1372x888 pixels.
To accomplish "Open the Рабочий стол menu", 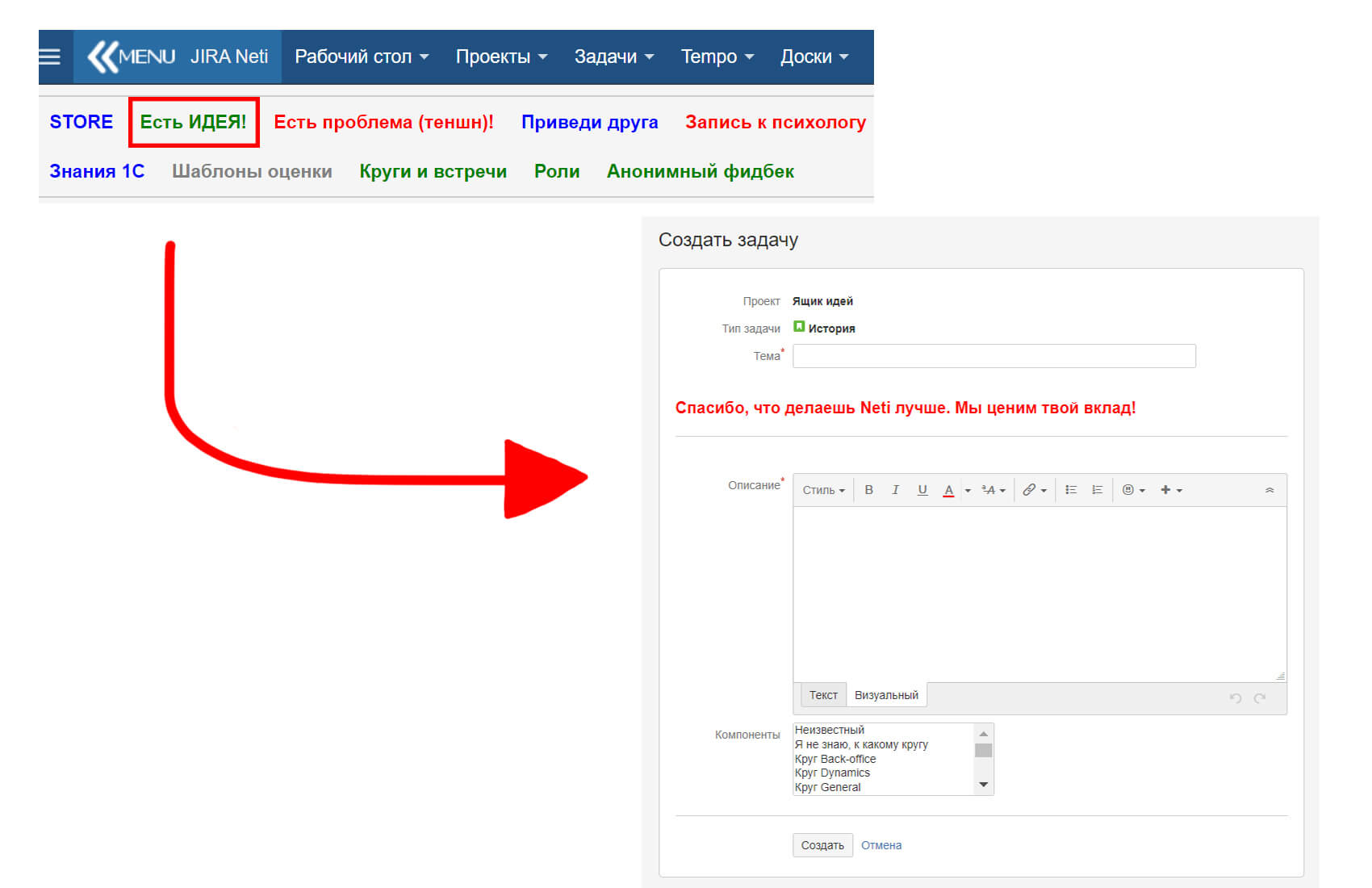I will (362, 57).
